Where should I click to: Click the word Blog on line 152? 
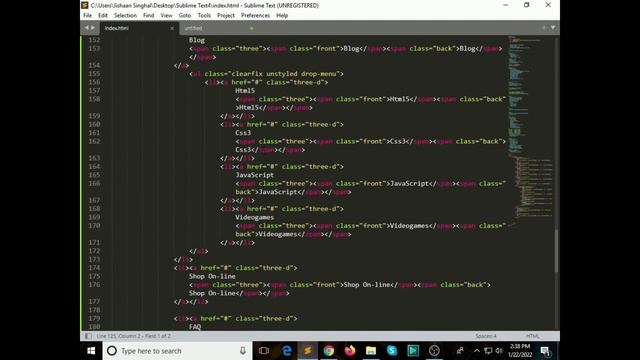(197, 40)
